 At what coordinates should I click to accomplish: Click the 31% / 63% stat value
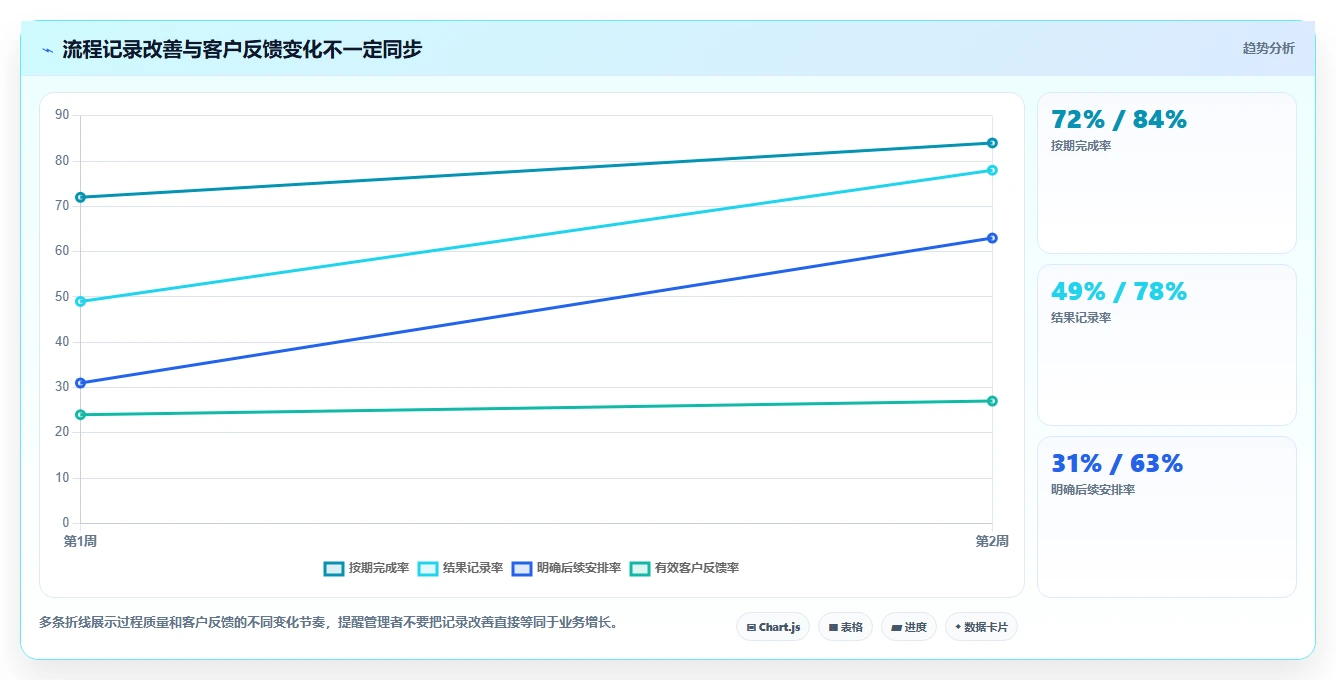coord(1117,464)
